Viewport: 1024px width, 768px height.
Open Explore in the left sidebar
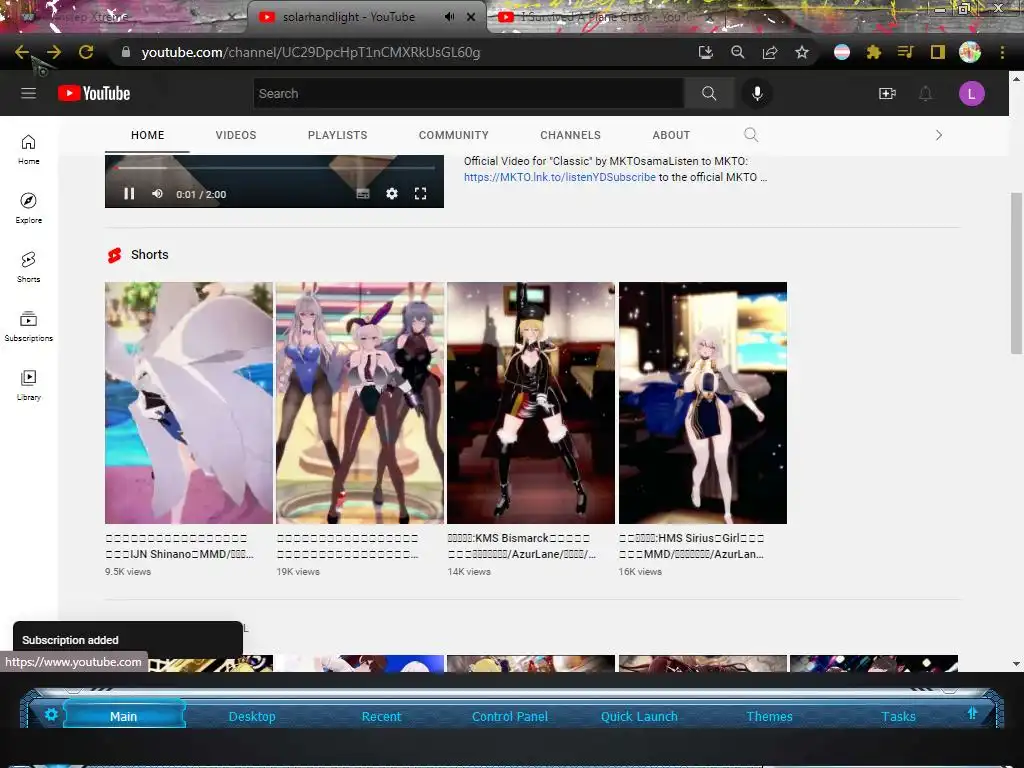coord(28,208)
